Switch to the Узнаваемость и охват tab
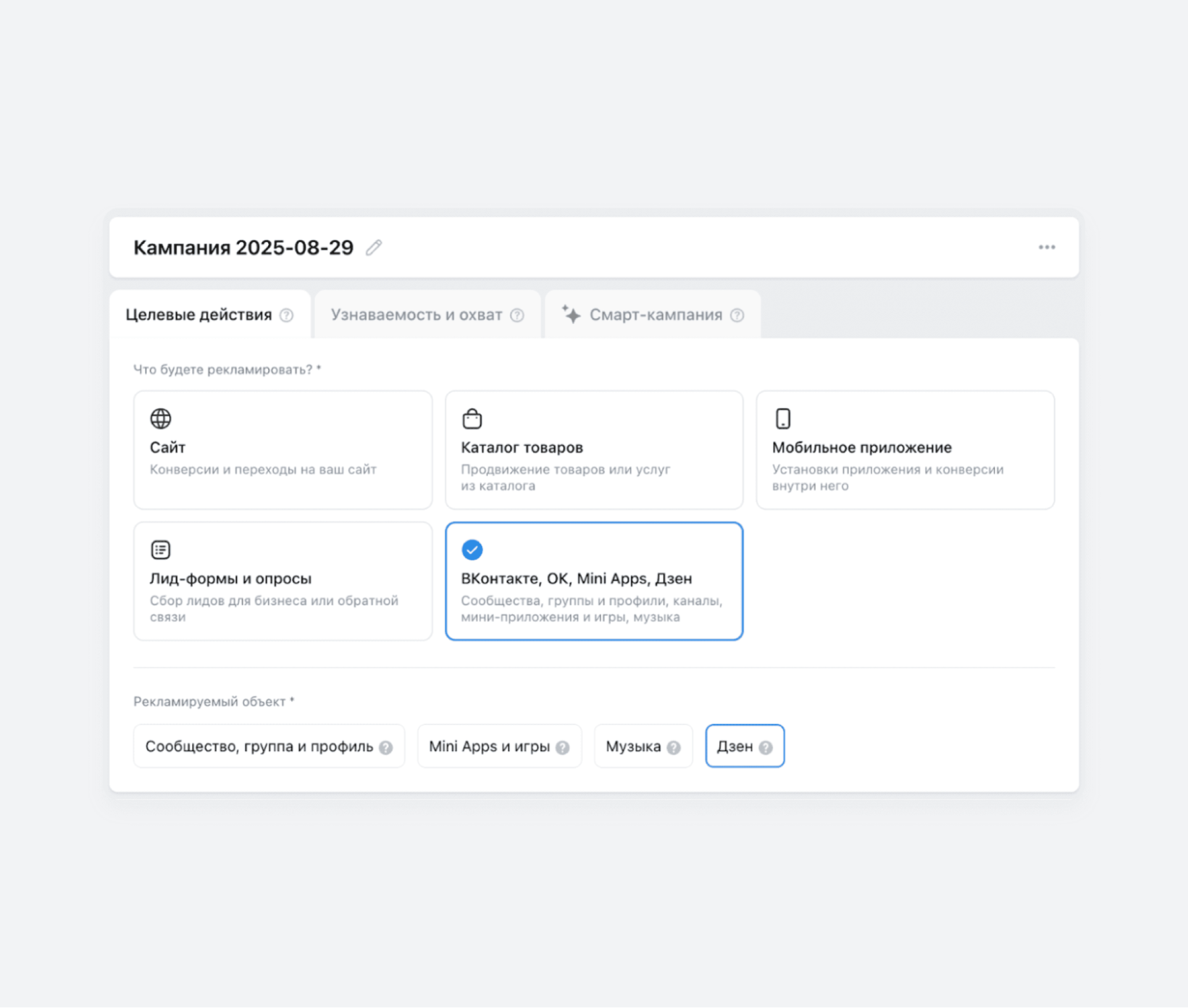The width and height of the screenshot is (1188, 1008). point(416,315)
